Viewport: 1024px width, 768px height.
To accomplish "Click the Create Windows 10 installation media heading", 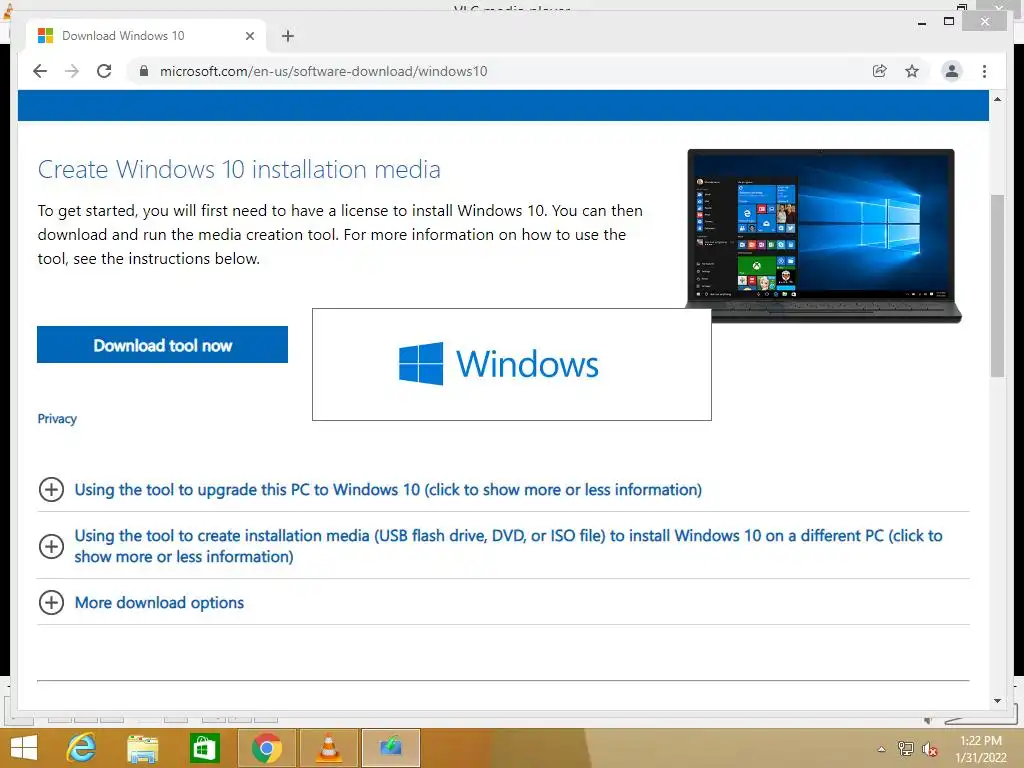I will [x=239, y=170].
